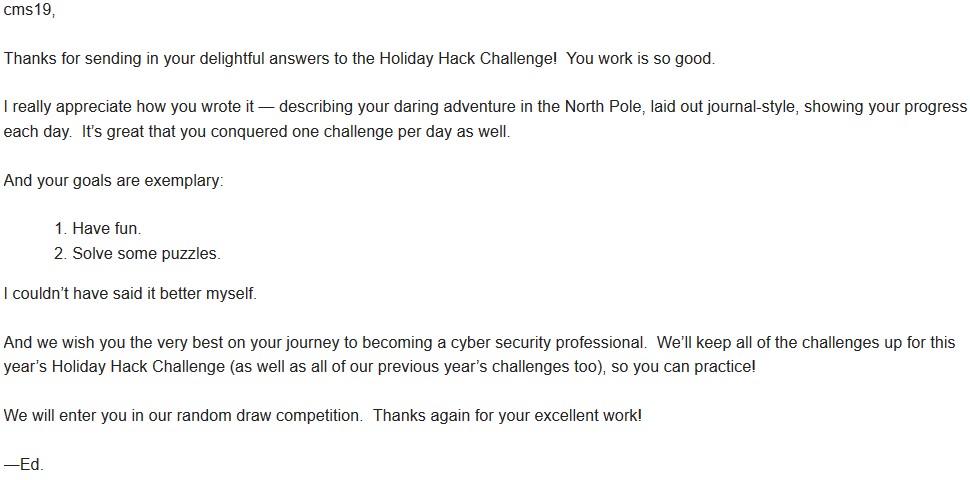Click 'Thanks again for your excellent work!'
This screenshot has height=480, width=970.
click(508, 415)
